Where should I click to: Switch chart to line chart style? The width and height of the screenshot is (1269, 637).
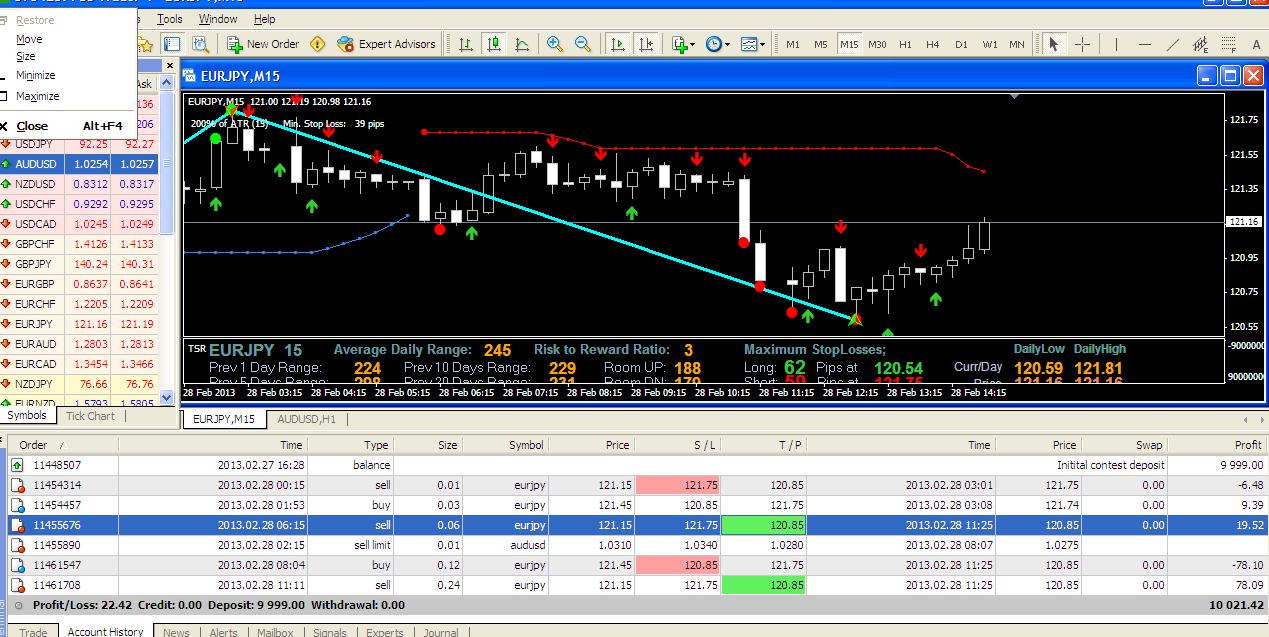[x=522, y=44]
